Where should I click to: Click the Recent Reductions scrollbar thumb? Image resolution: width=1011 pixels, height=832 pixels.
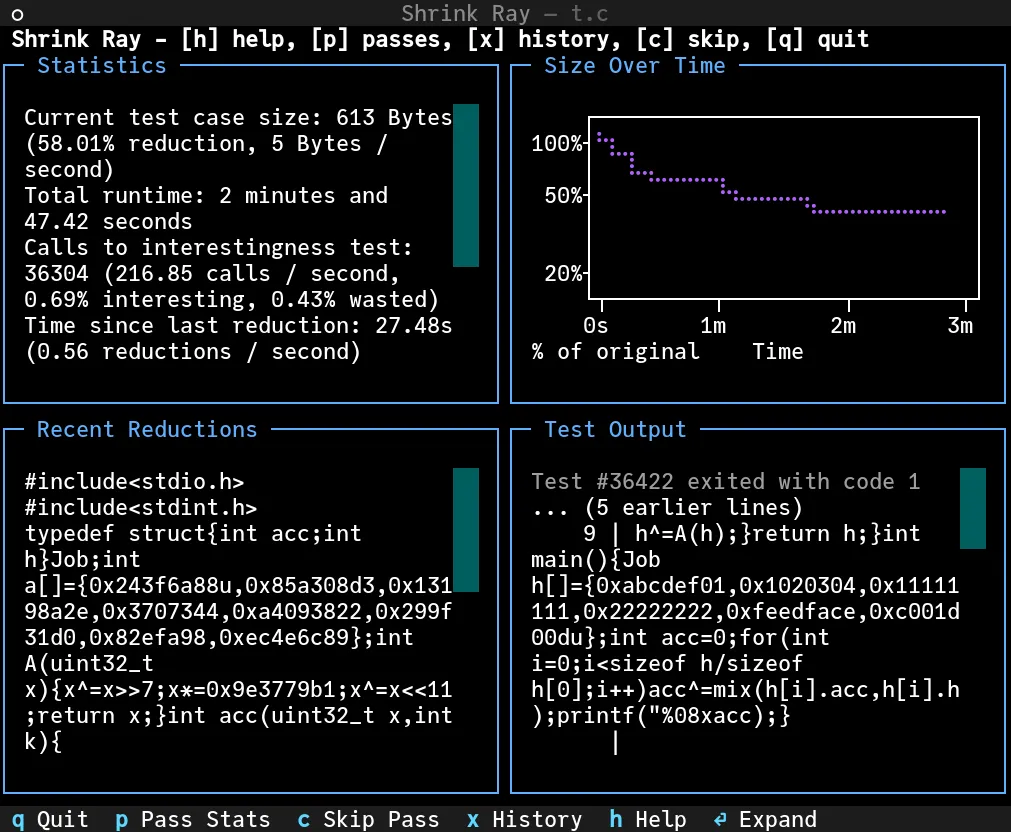point(466,530)
